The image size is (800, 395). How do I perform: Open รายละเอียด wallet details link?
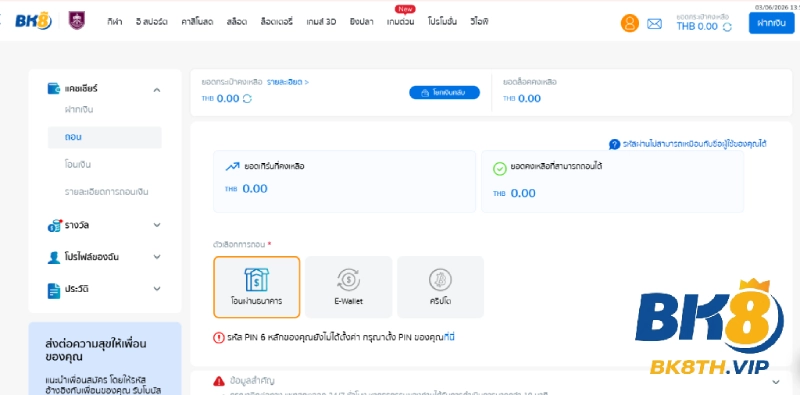coord(287,82)
